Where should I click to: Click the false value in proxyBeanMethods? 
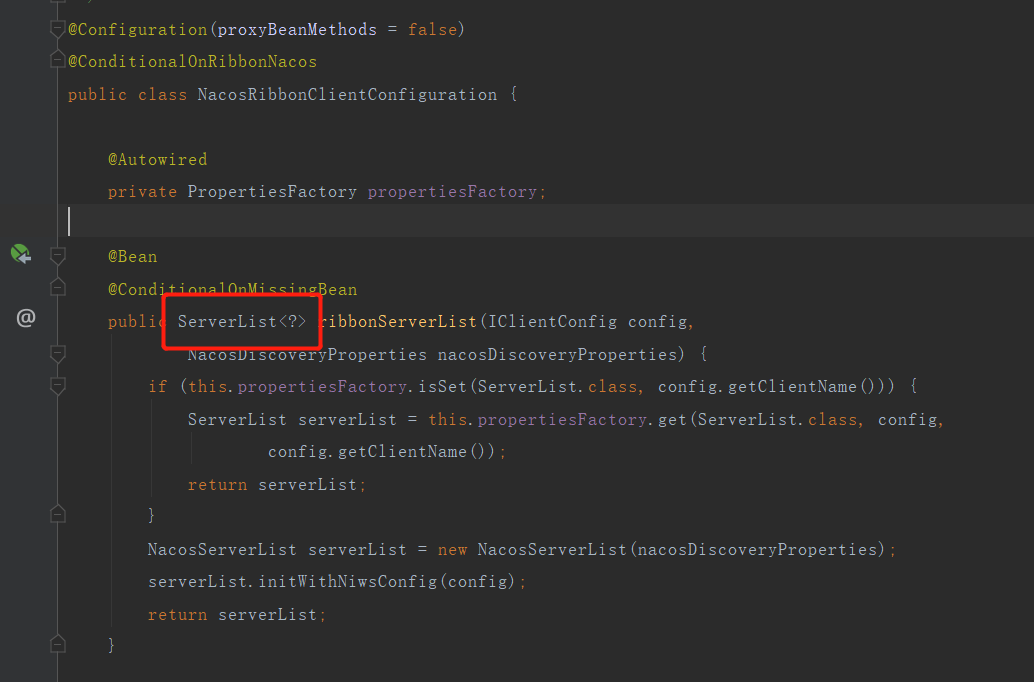tap(432, 29)
